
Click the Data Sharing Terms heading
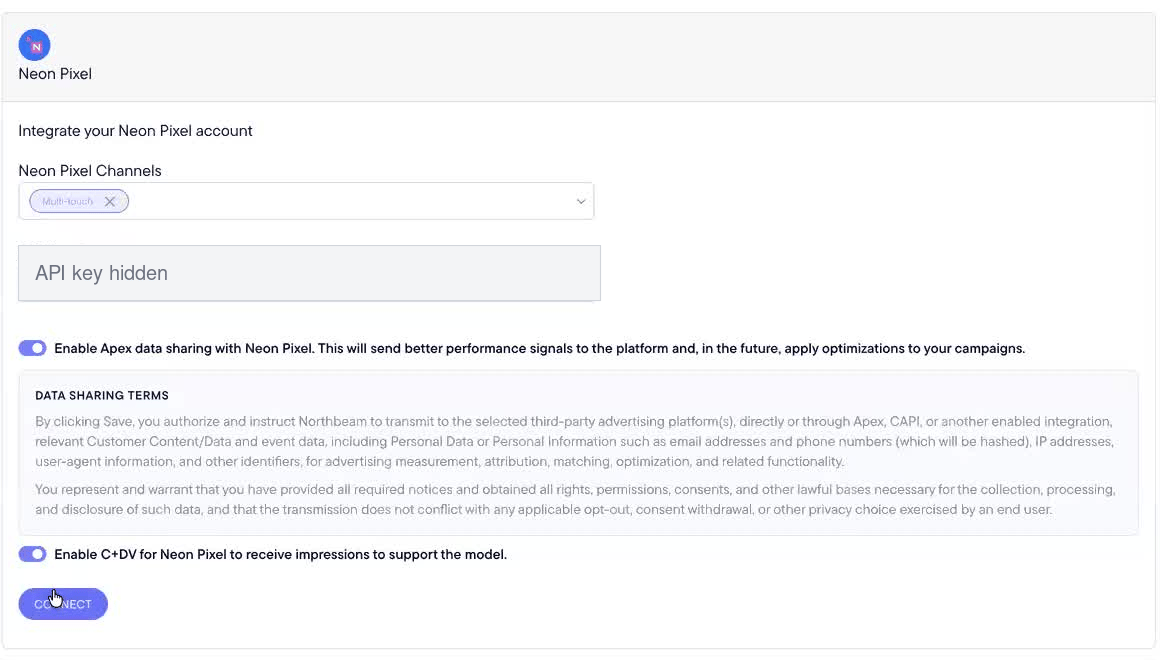click(102, 395)
